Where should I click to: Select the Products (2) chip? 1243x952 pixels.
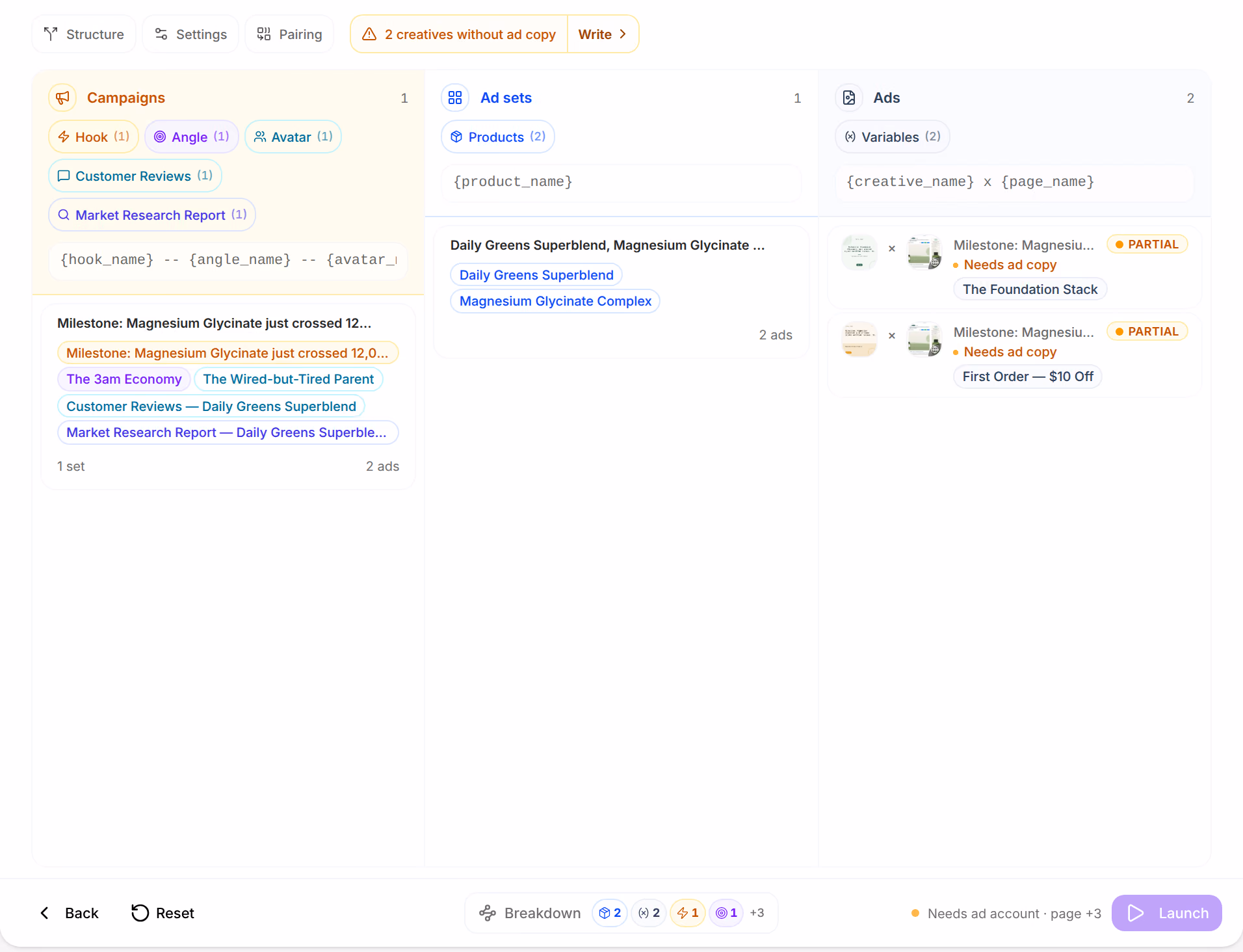498,137
